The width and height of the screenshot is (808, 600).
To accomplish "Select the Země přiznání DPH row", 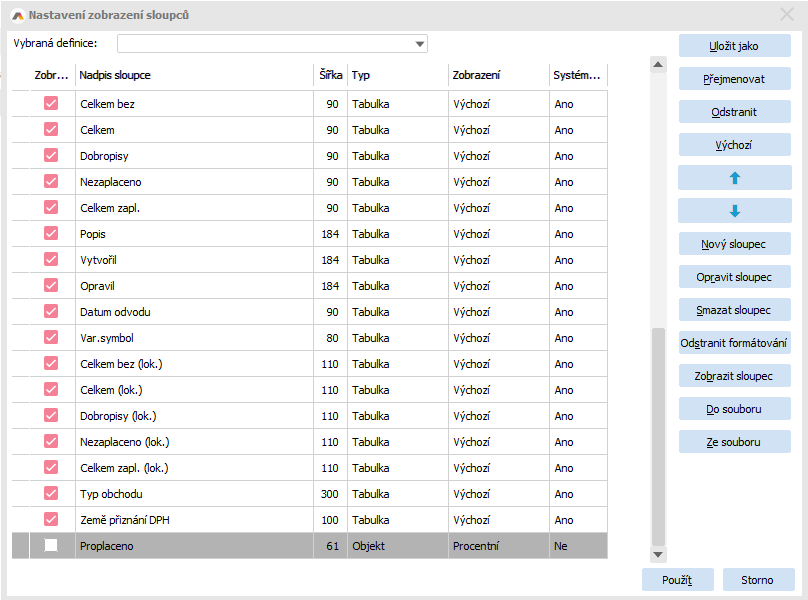I will [x=194, y=520].
